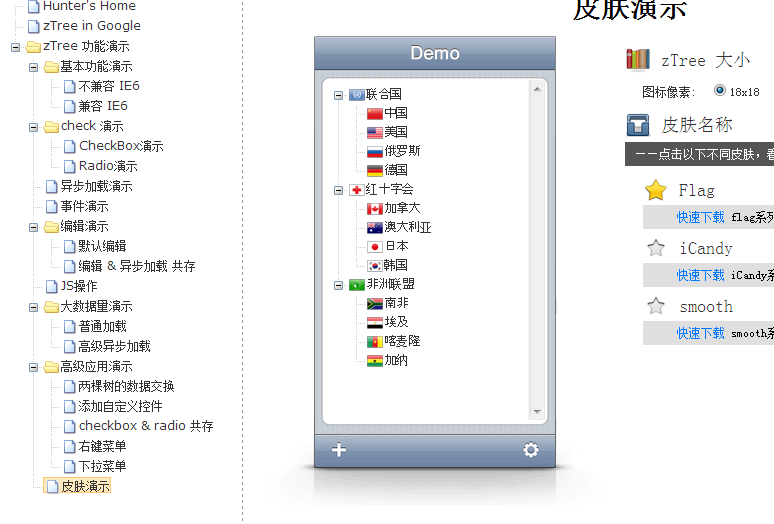Click the Germany flag icon next to 德国
This screenshot has height=524, width=774.
tap(375, 171)
